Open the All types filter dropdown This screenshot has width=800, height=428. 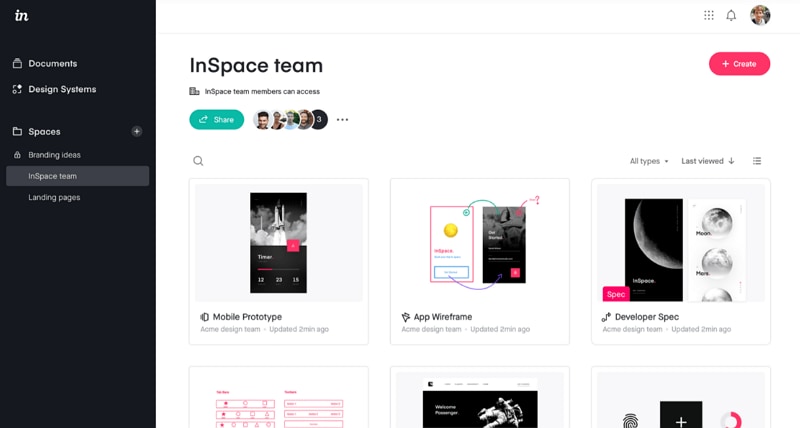point(648,161)
